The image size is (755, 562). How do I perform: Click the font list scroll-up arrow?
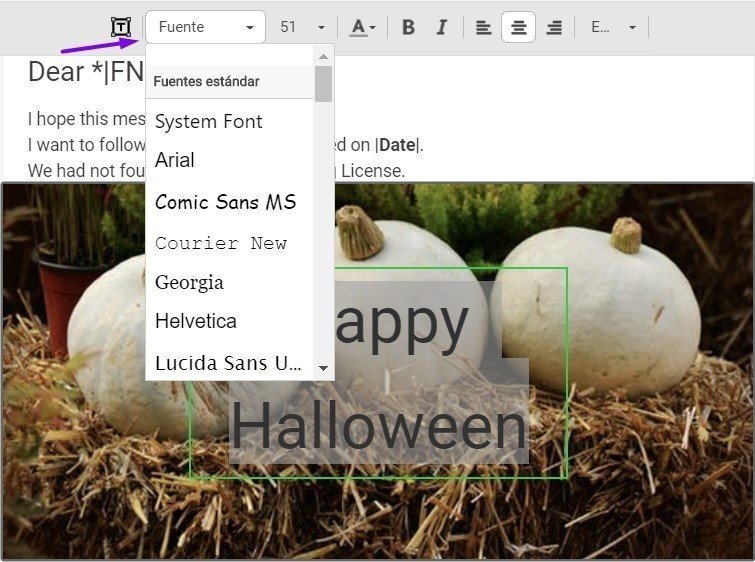[323, 56]
